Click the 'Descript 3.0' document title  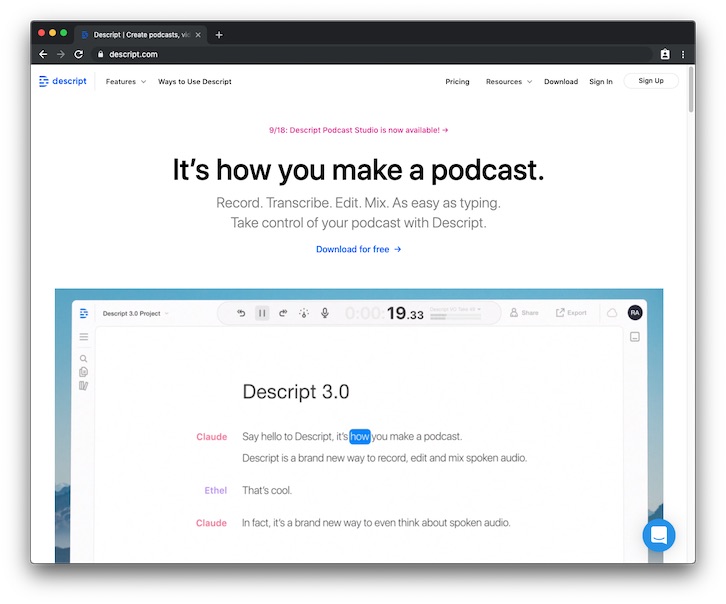tap(296, 392)
